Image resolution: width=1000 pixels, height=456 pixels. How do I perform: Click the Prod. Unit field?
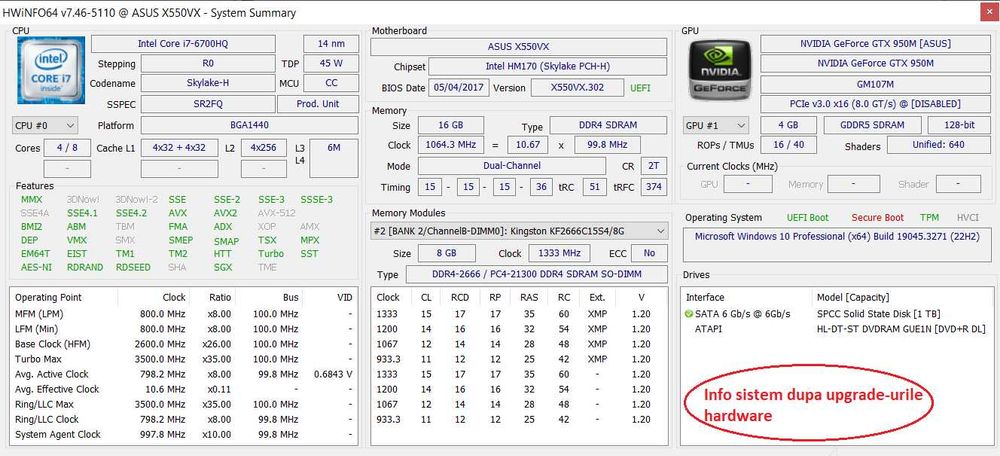pos(318,104)
